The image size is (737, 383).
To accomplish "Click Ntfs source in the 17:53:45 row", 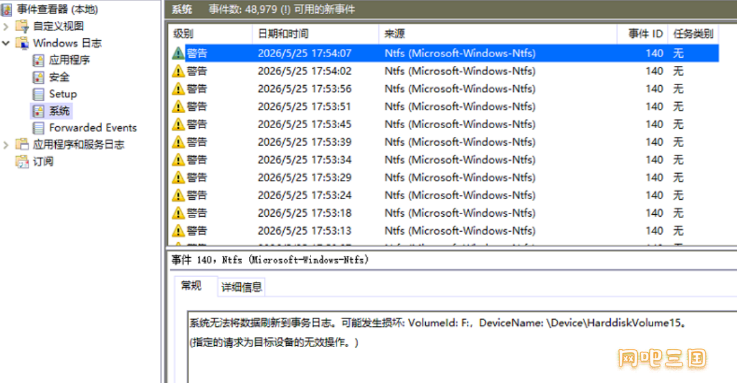I will (x=460, y=125).
